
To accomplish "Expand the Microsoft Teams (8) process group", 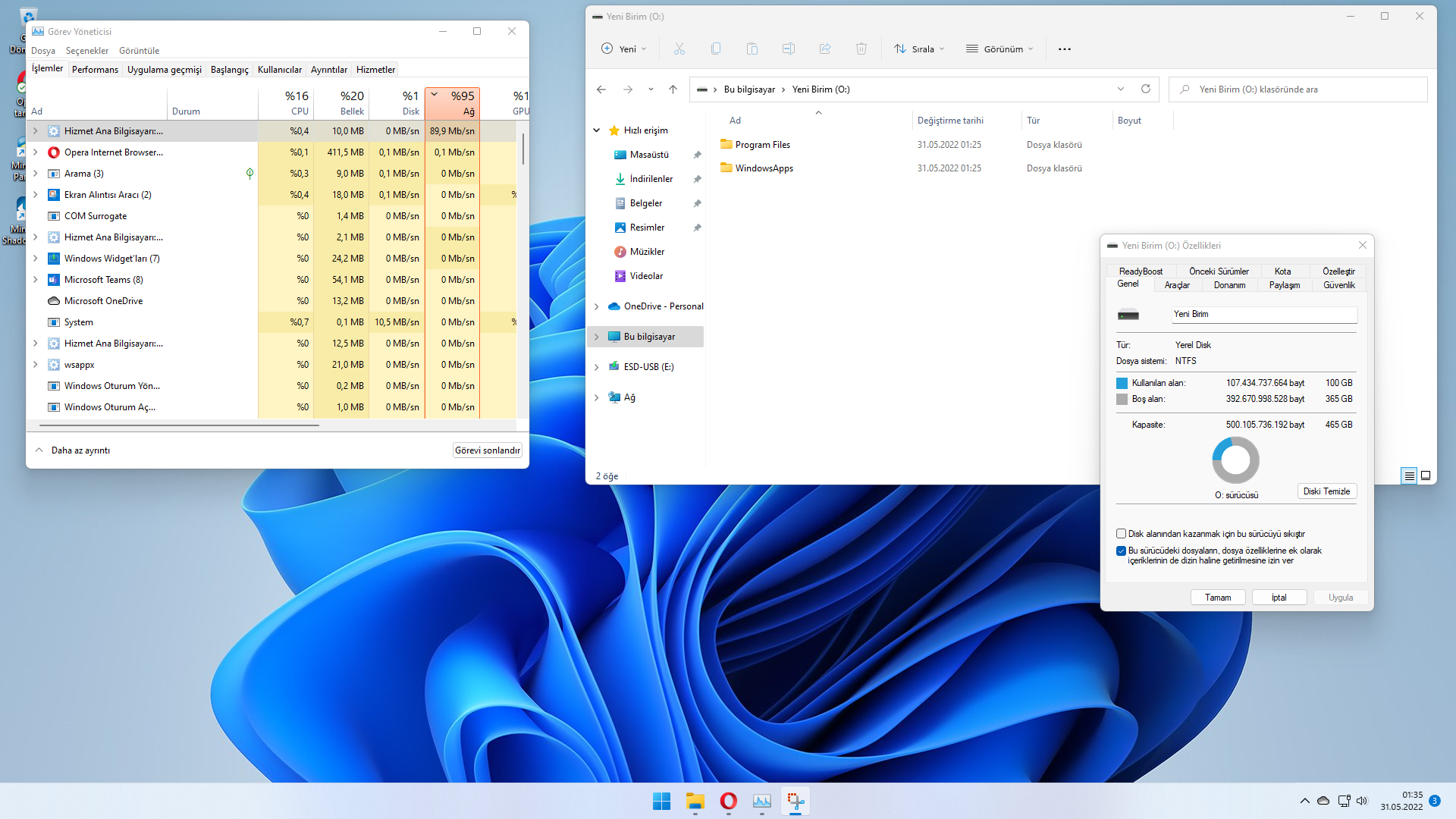I will 35,280.
